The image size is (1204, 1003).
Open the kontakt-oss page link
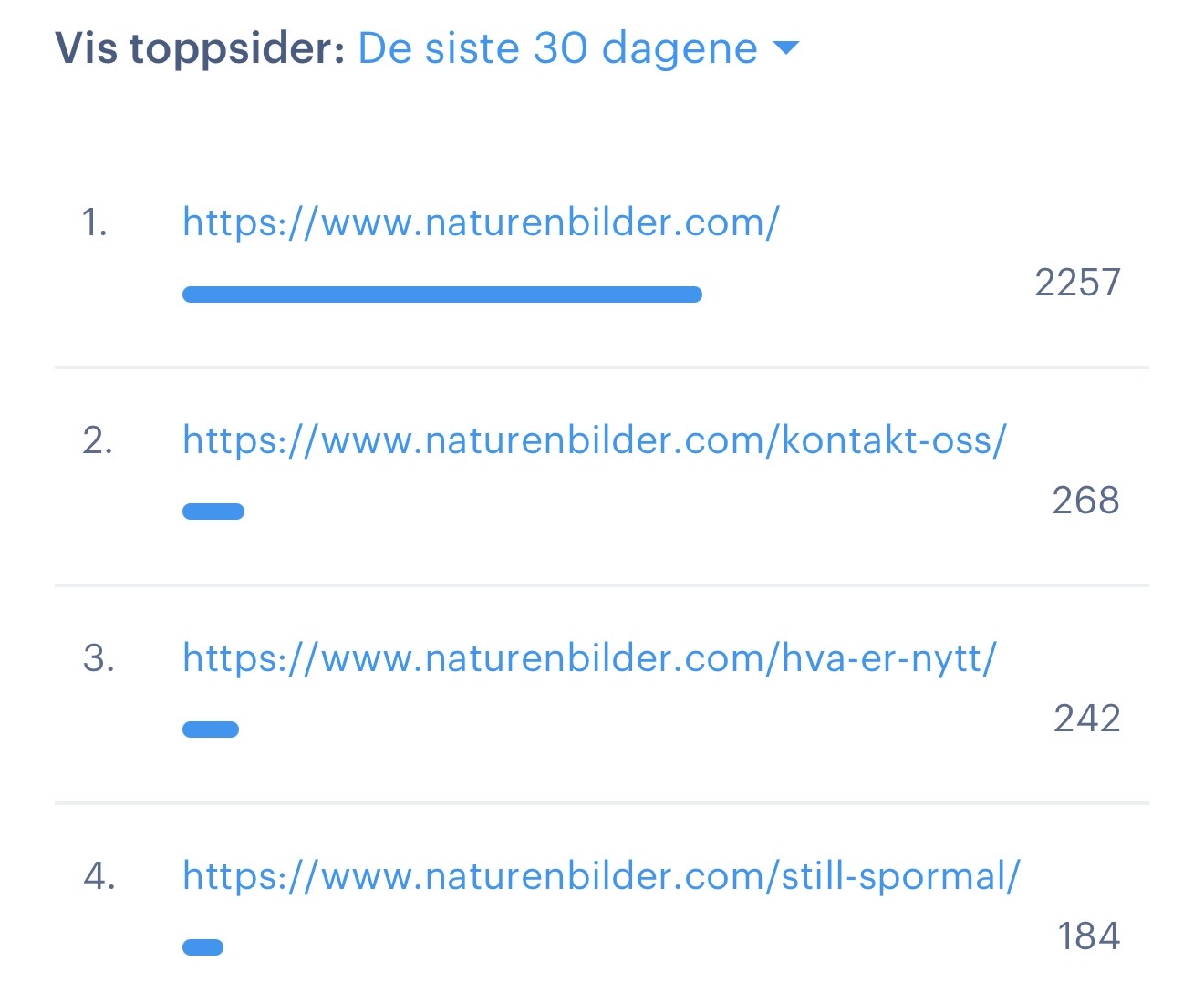(x=595, y=440)
